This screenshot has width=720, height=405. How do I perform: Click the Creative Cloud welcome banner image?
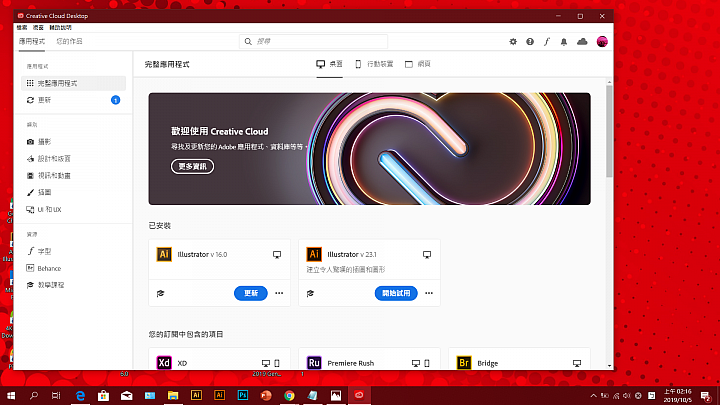370,149
